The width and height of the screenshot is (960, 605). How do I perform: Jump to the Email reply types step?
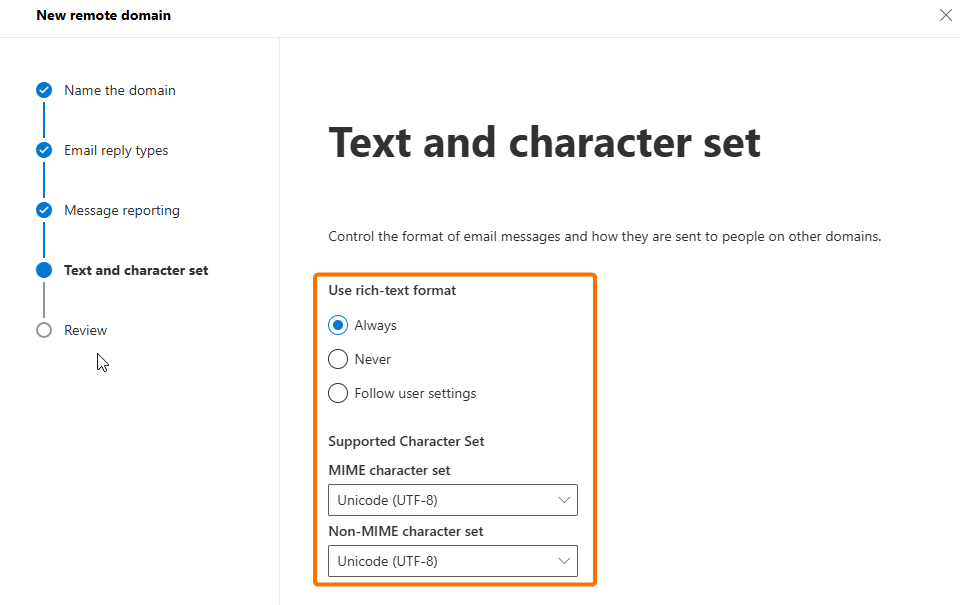point(116,150)
